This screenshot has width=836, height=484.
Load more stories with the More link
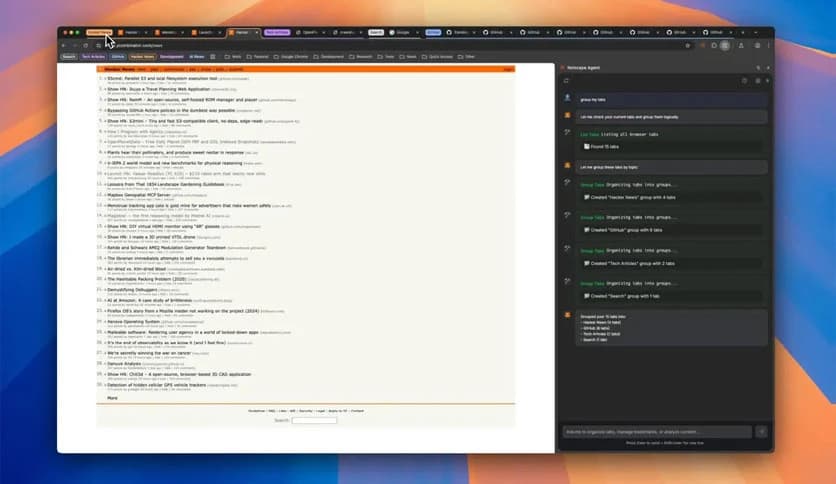point(112,398)
